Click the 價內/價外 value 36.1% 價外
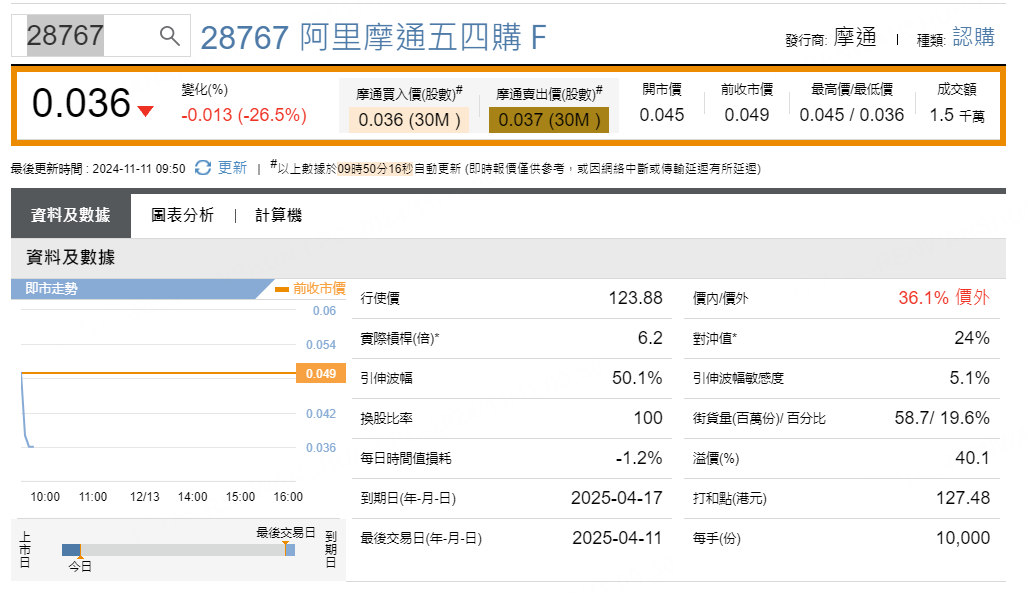1027x595 pixels. point(944,298)
